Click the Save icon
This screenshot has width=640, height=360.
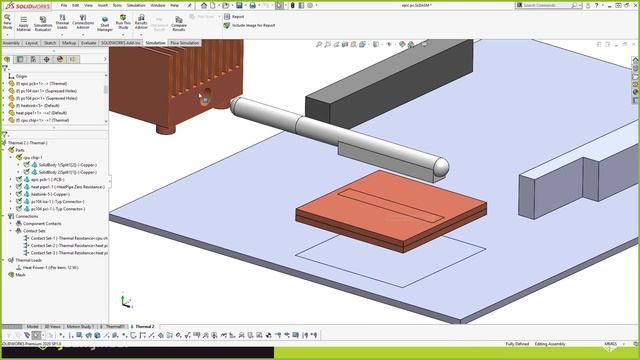pos(239,5)
